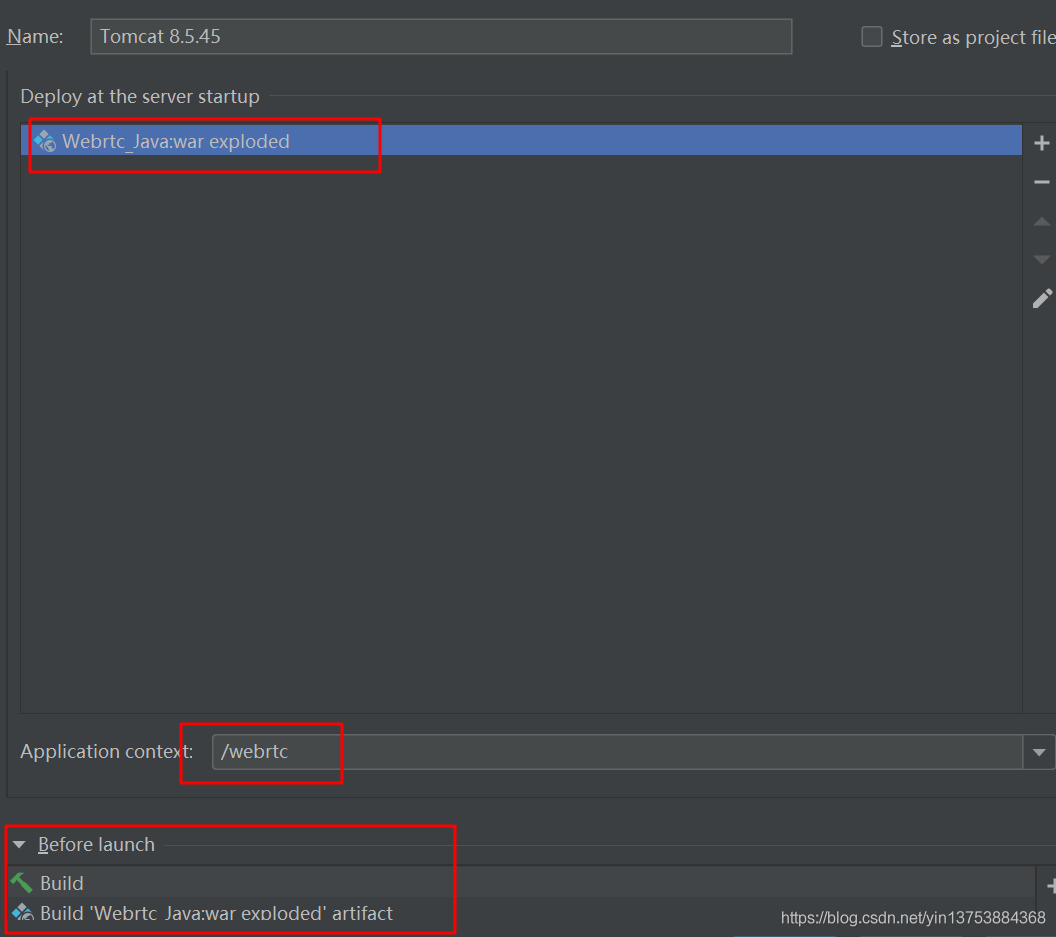Select Webrtc_Java:war exploded deployment row

(x=521, y=141)
